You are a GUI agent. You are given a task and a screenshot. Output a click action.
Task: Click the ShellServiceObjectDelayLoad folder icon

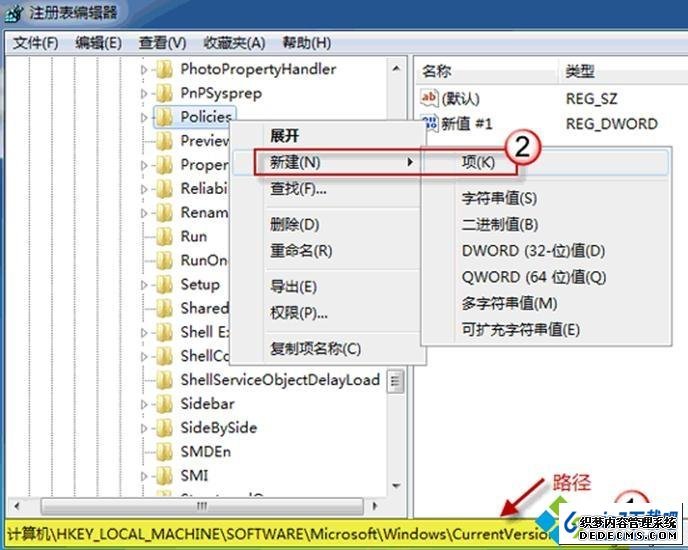164,380
